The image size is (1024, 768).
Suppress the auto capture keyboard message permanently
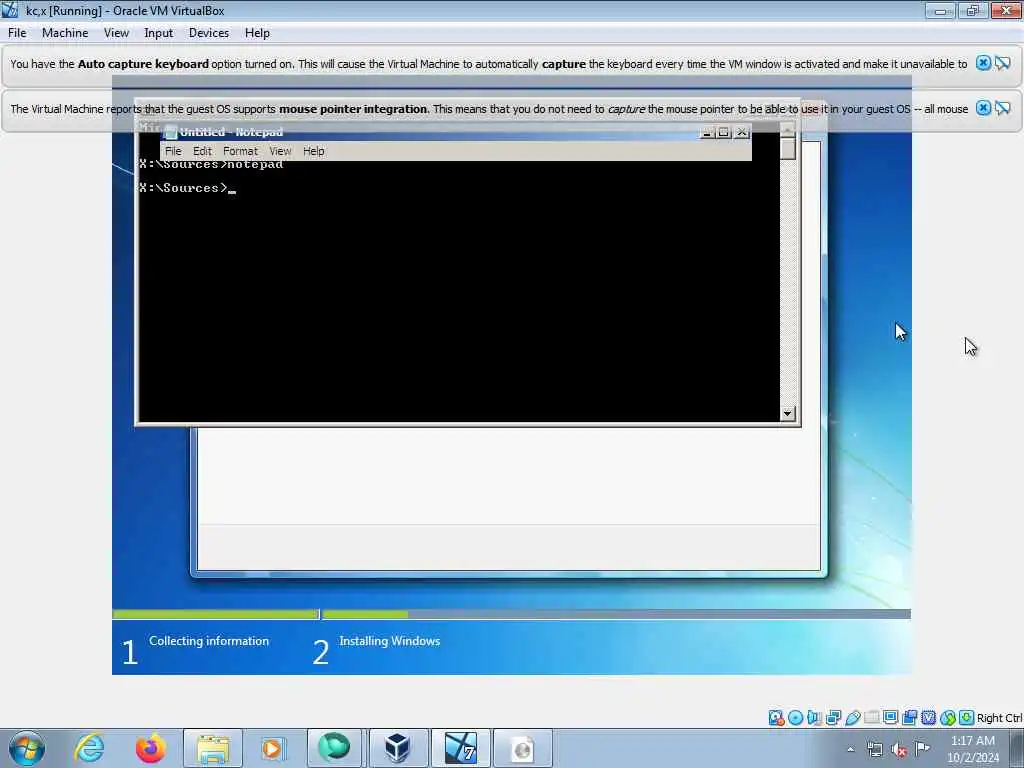pyautogui.click(x=1003, y=63)
